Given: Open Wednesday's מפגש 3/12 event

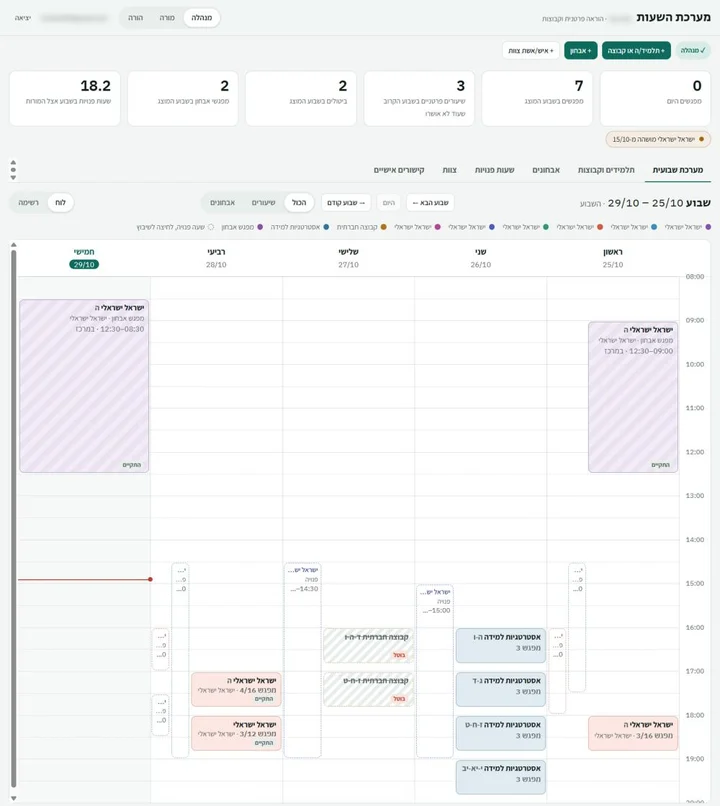Looking at the screenshot, I should click(x=236, y=733).
